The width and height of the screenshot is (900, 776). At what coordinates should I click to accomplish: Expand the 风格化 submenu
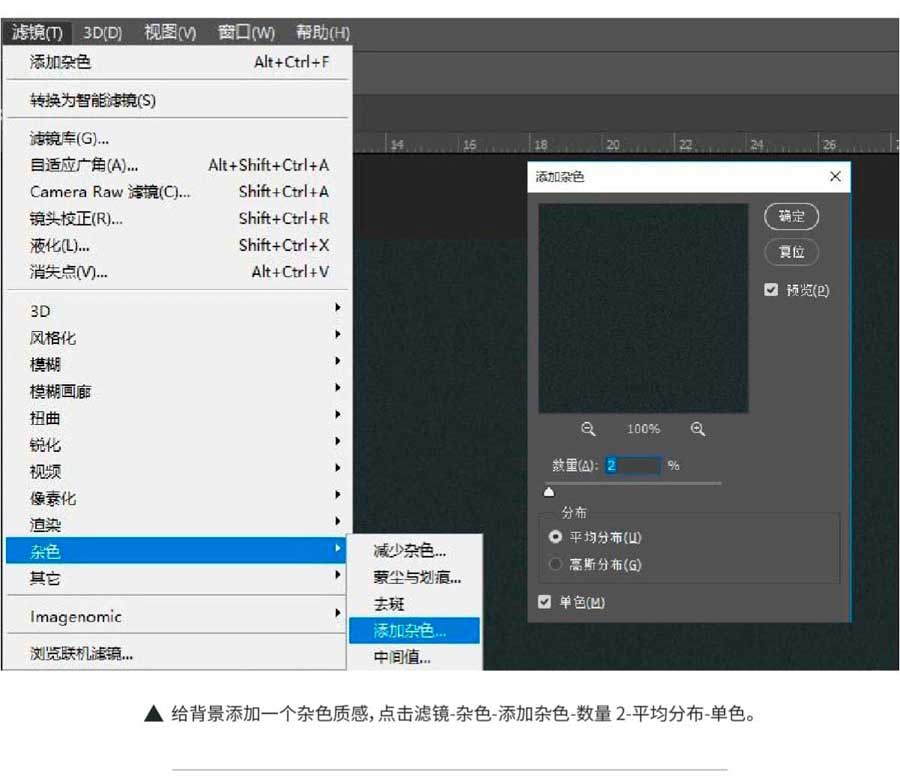(x=176, y=337)
